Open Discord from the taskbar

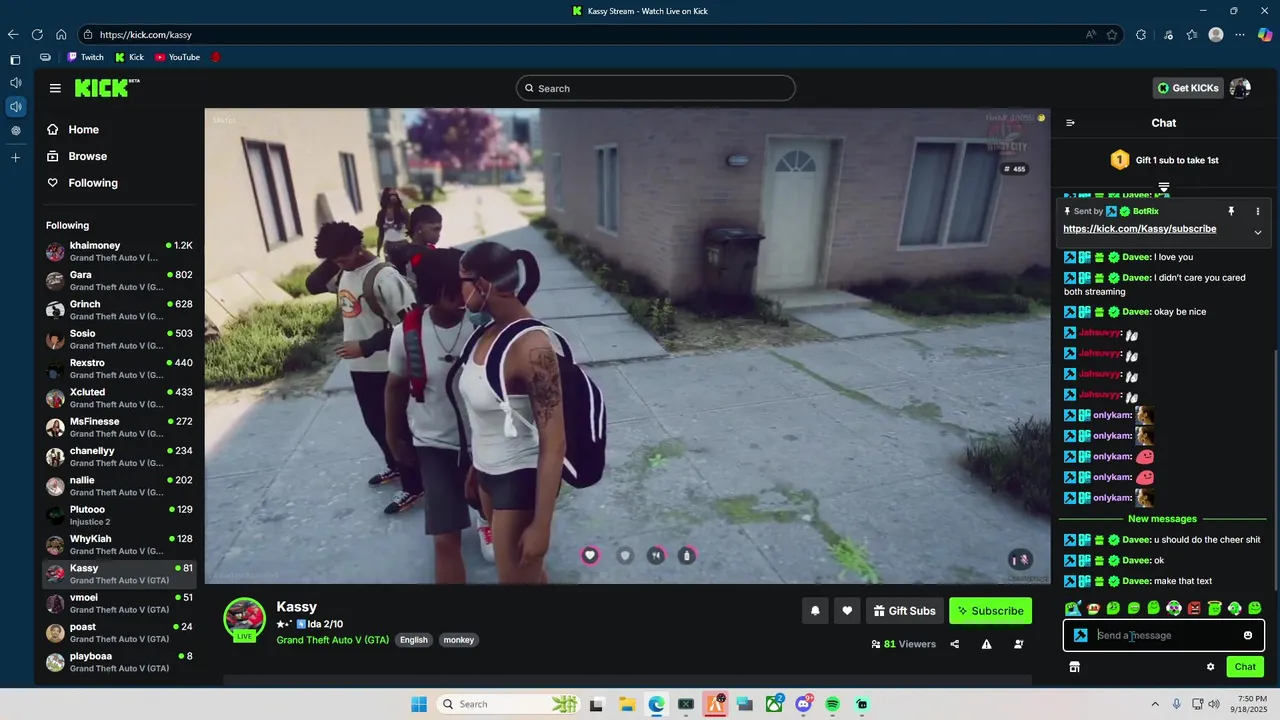(x=804, y=704)
